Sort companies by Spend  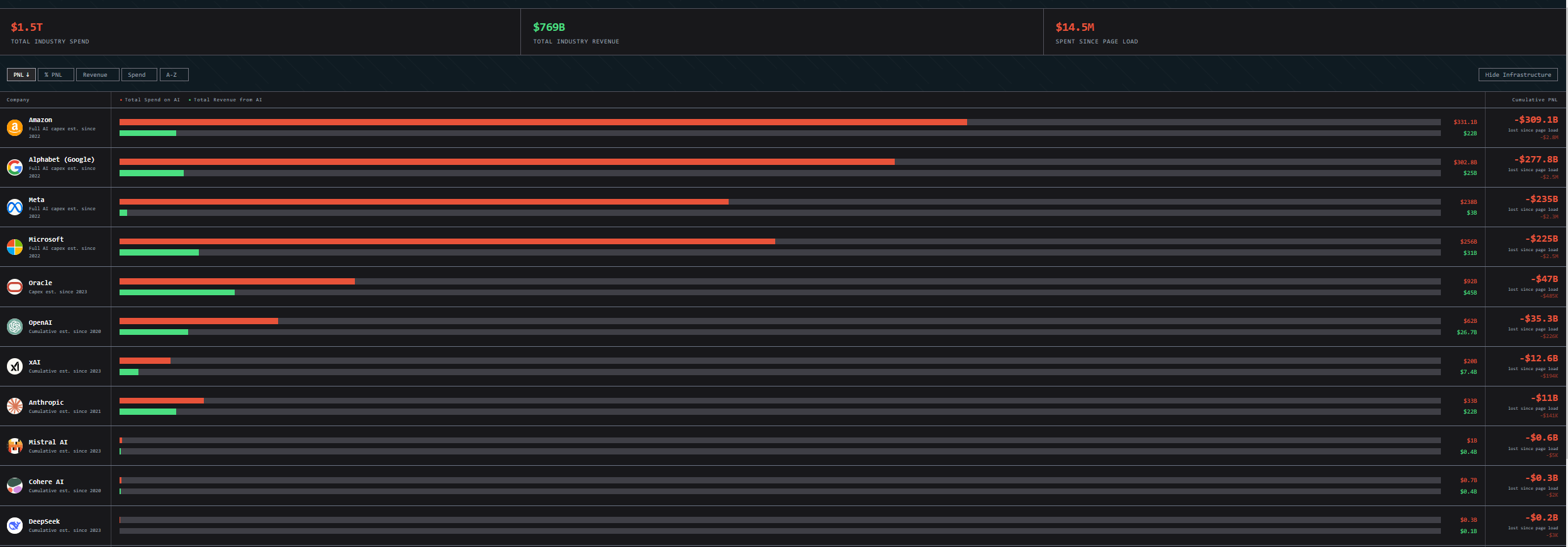tap(139, 74)
